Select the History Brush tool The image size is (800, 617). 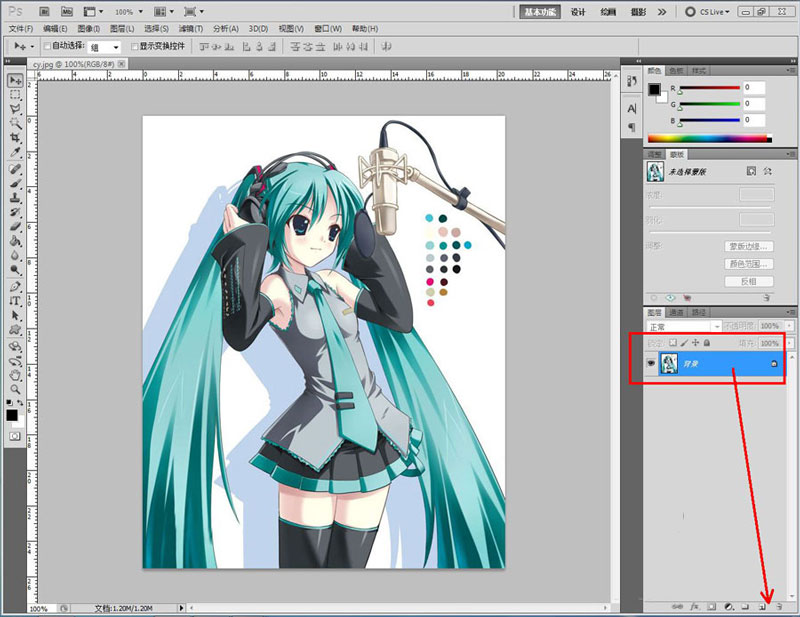click(15, 212)
